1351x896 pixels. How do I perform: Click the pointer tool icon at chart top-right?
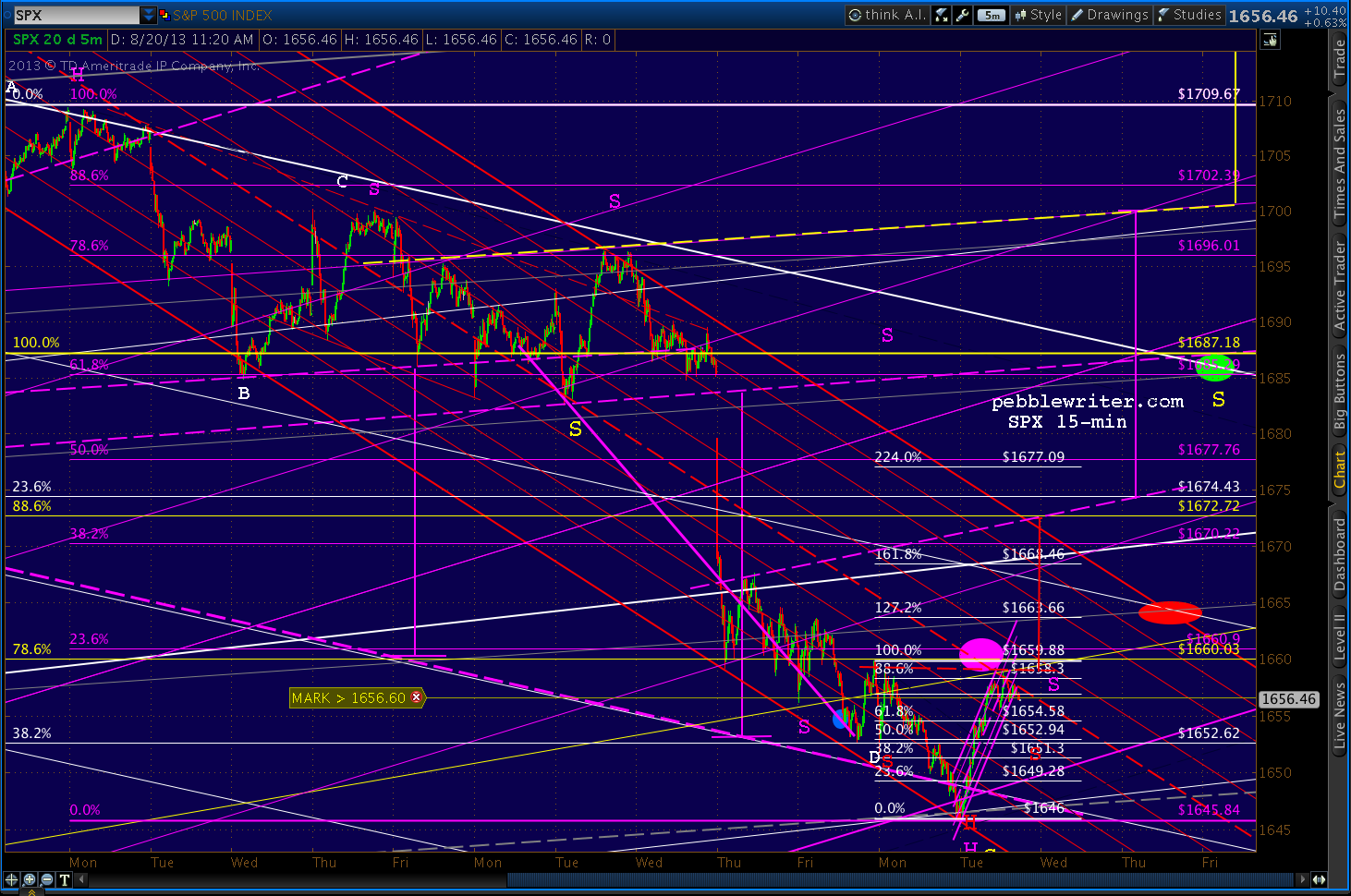tap(1270, 40)
